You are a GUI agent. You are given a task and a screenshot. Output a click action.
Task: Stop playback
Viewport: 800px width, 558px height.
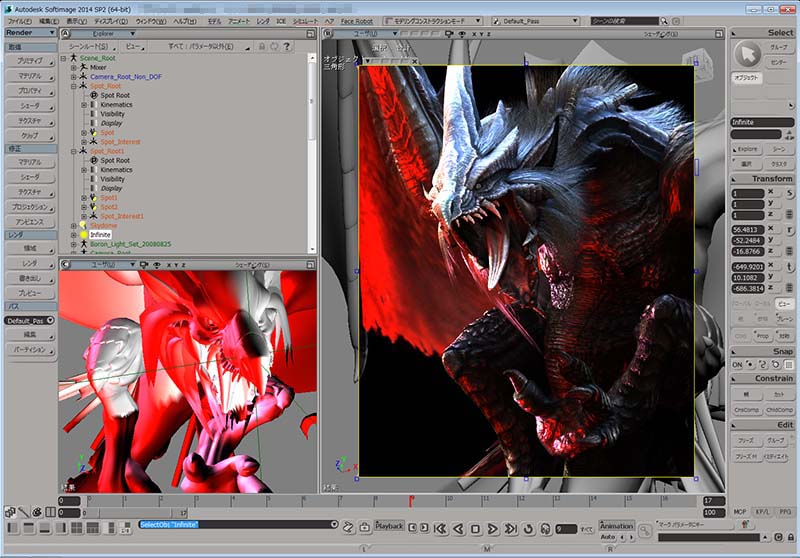click(x=475, y=529)
